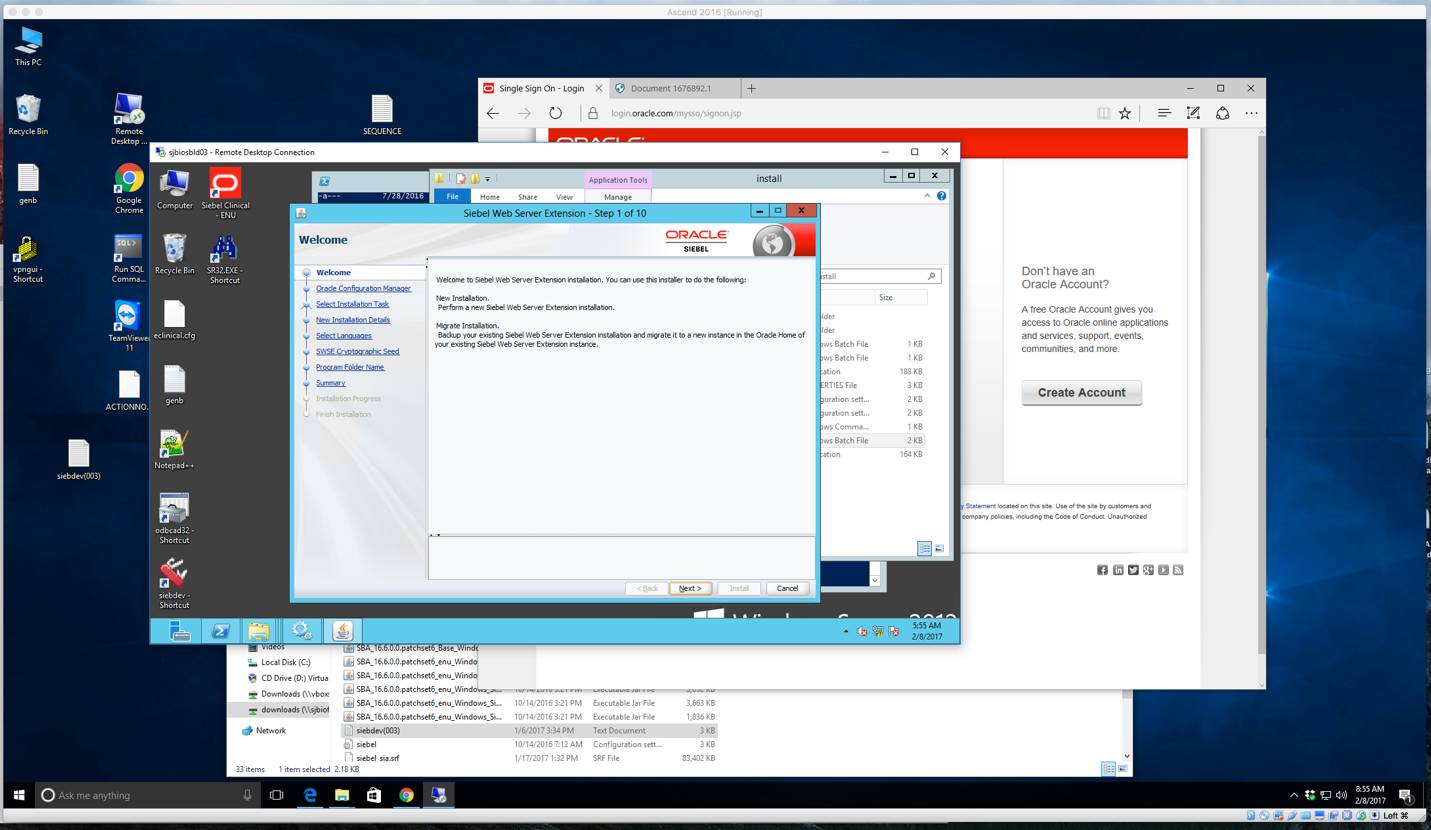This screenshot has height=830, width=1431.
Task: Open the Share ribbon tab in the install window
Action: (x=527, y=197)
